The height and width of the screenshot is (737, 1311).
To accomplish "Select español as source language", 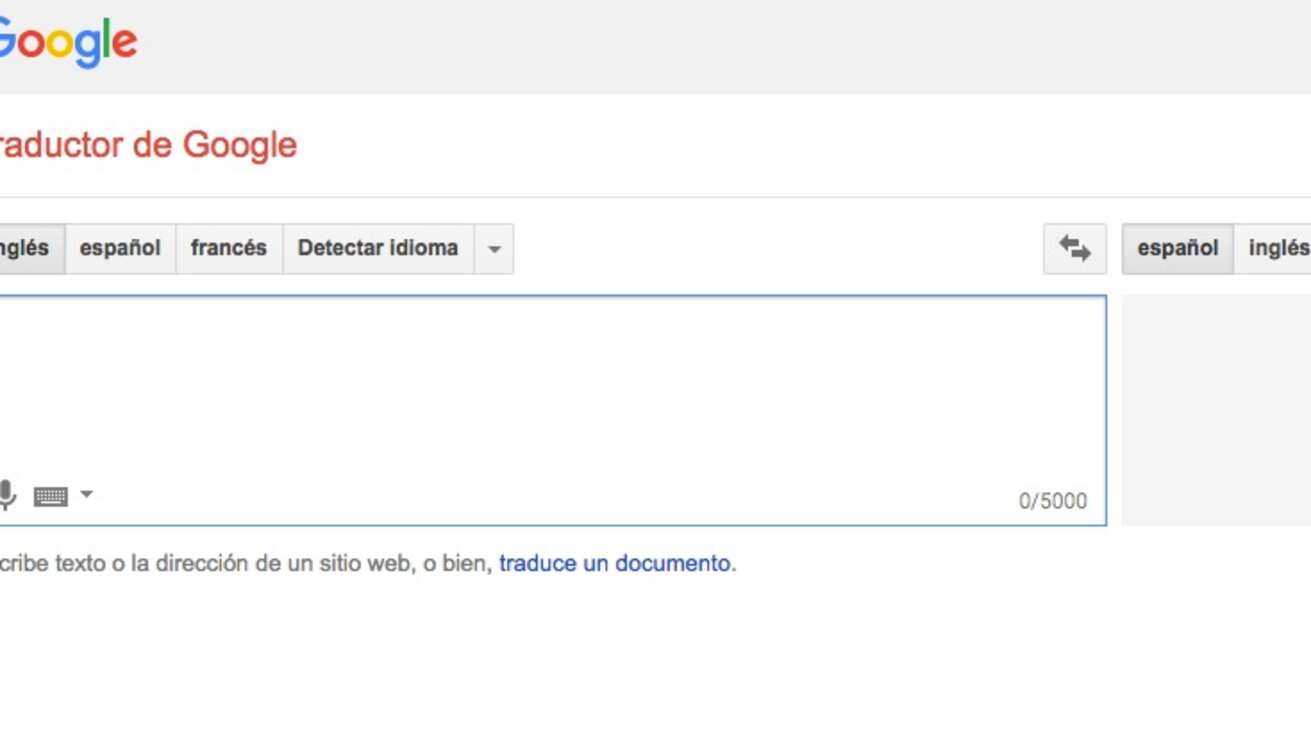I will [120, 248].
